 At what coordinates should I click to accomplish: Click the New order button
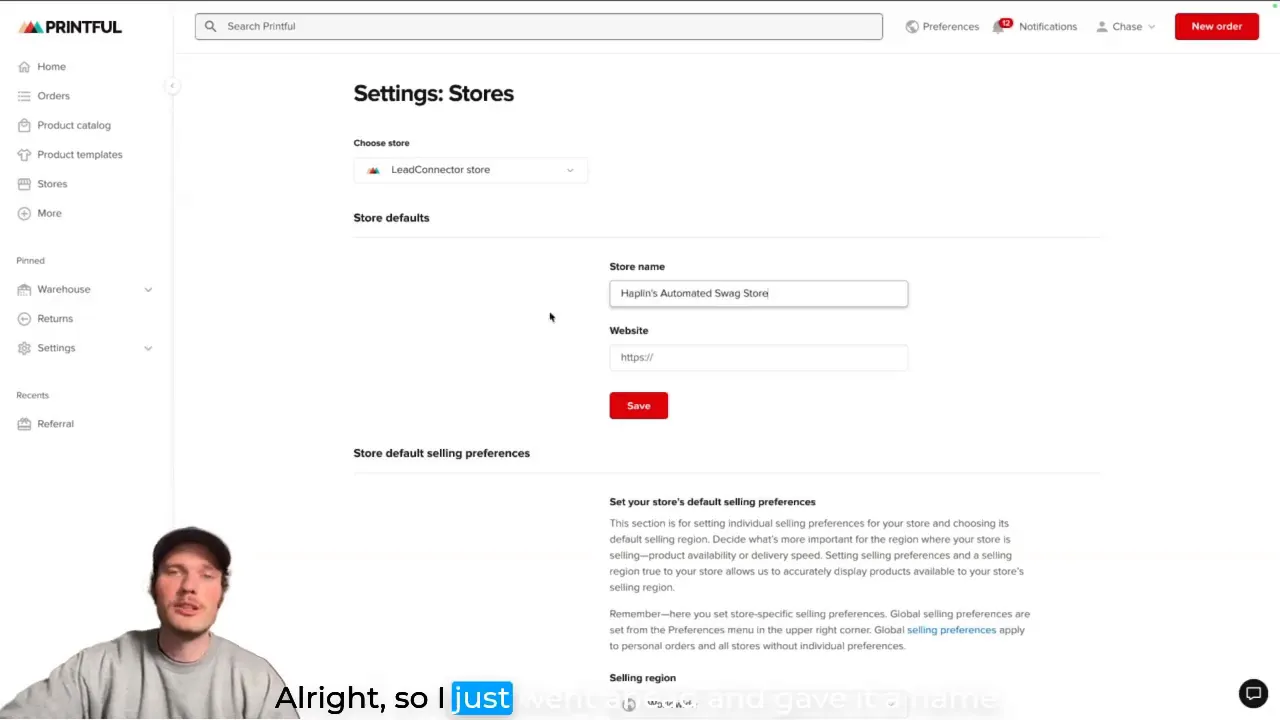pos(1216,27)
